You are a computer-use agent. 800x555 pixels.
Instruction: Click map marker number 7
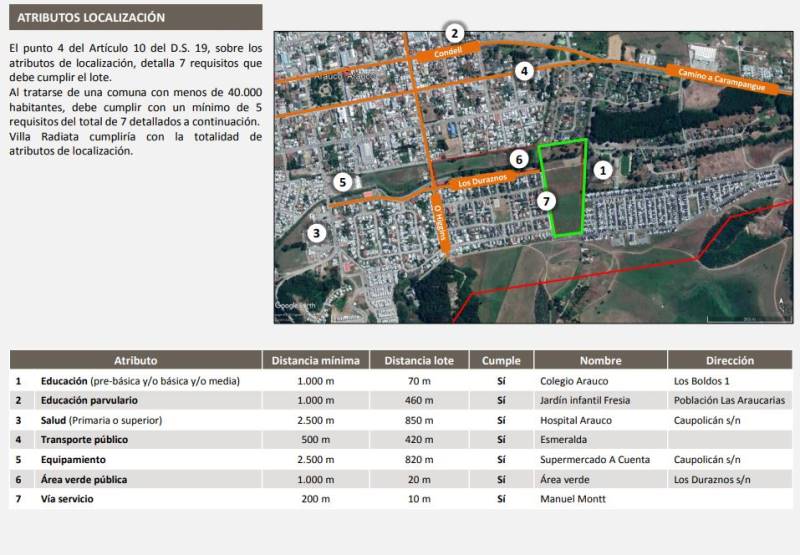tap(546, 201)
